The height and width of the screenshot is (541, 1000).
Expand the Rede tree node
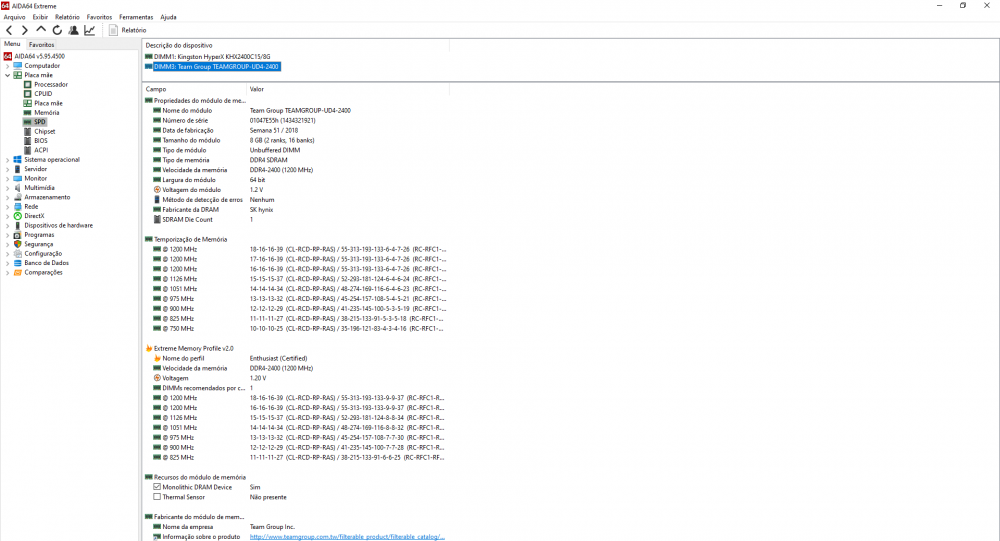7,207
